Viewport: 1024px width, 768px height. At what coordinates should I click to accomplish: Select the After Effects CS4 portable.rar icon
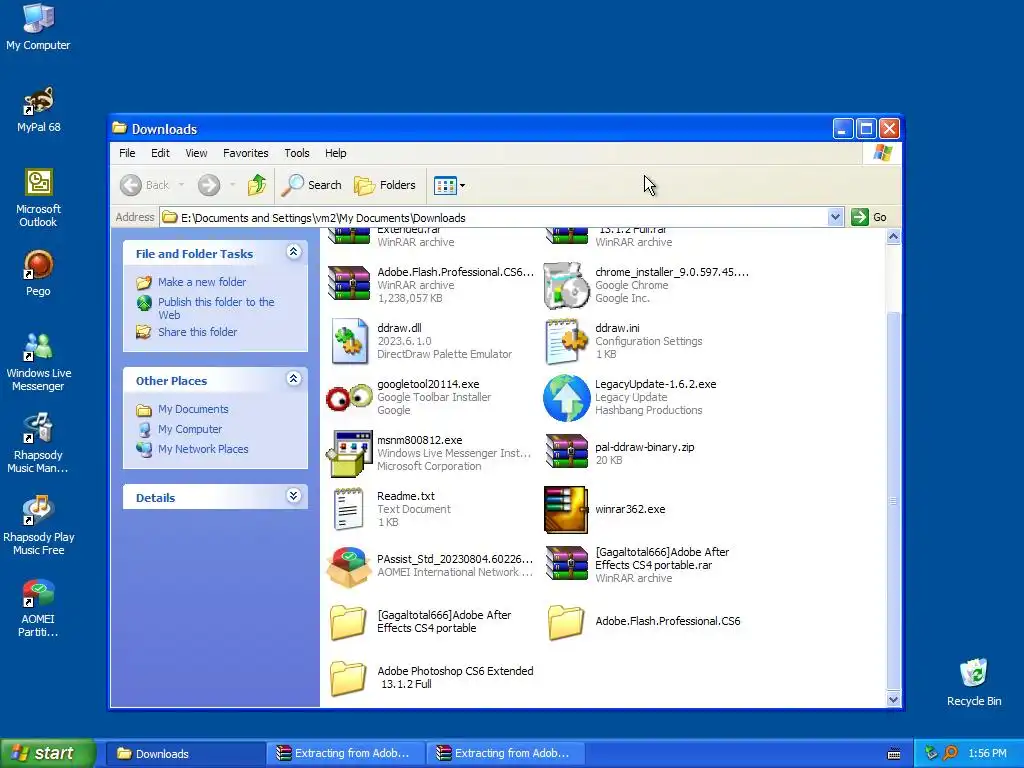tap(566, 564)
